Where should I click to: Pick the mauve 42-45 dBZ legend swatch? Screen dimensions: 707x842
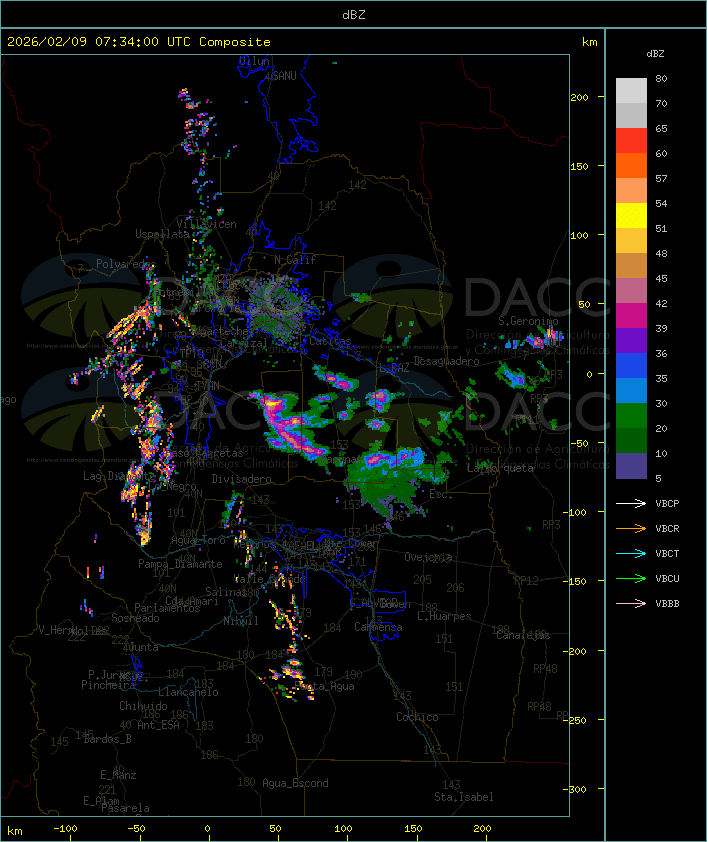pos(631,291)
